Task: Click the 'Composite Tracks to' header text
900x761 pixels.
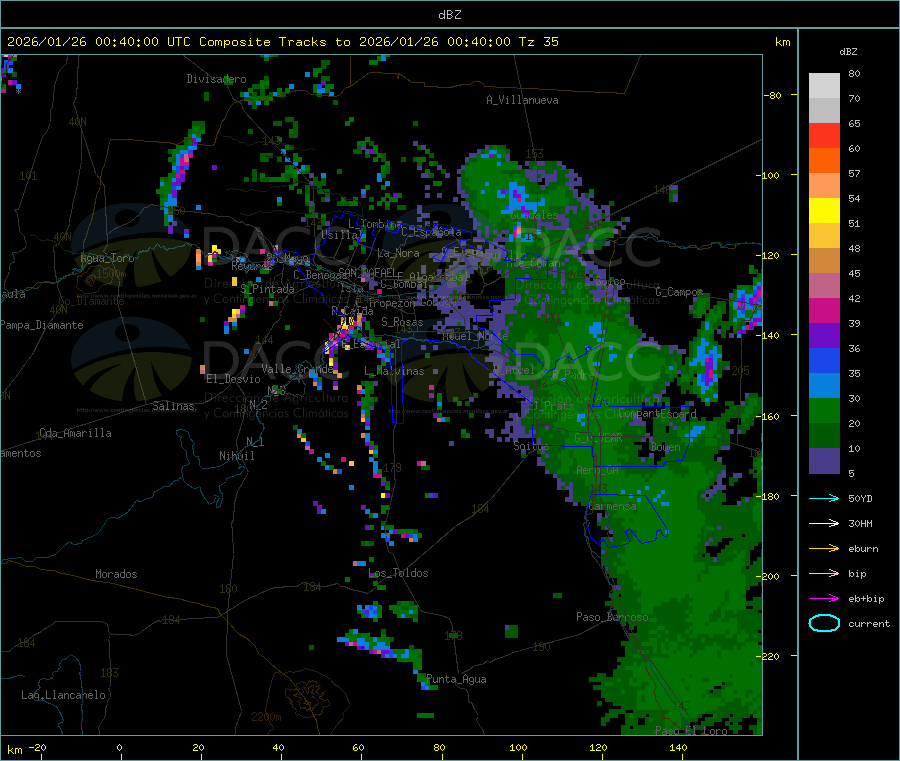Action: click(x=275, y=42)
